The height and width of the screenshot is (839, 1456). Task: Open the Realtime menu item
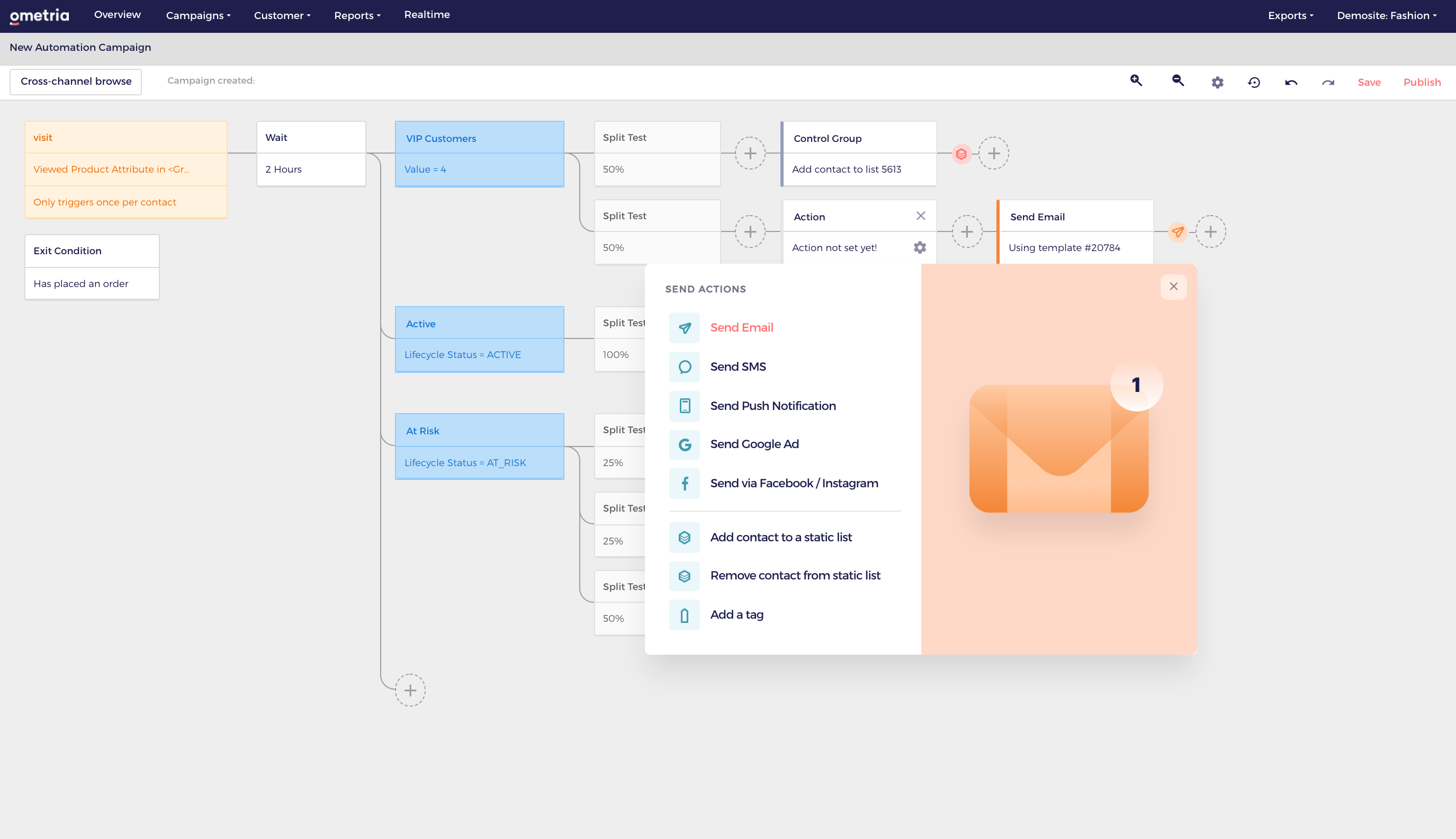pos(427,15)
